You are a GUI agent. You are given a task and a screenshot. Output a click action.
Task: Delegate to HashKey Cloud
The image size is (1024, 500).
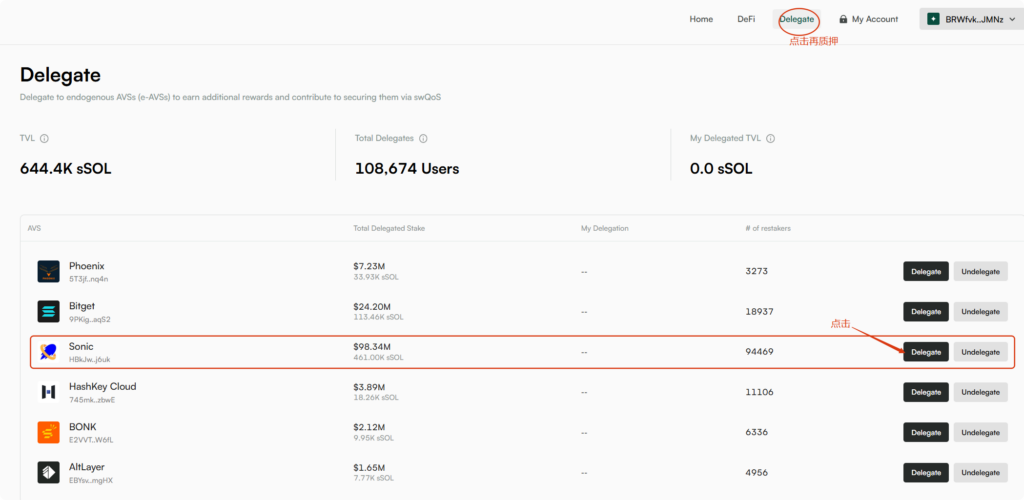click(926, 392)
